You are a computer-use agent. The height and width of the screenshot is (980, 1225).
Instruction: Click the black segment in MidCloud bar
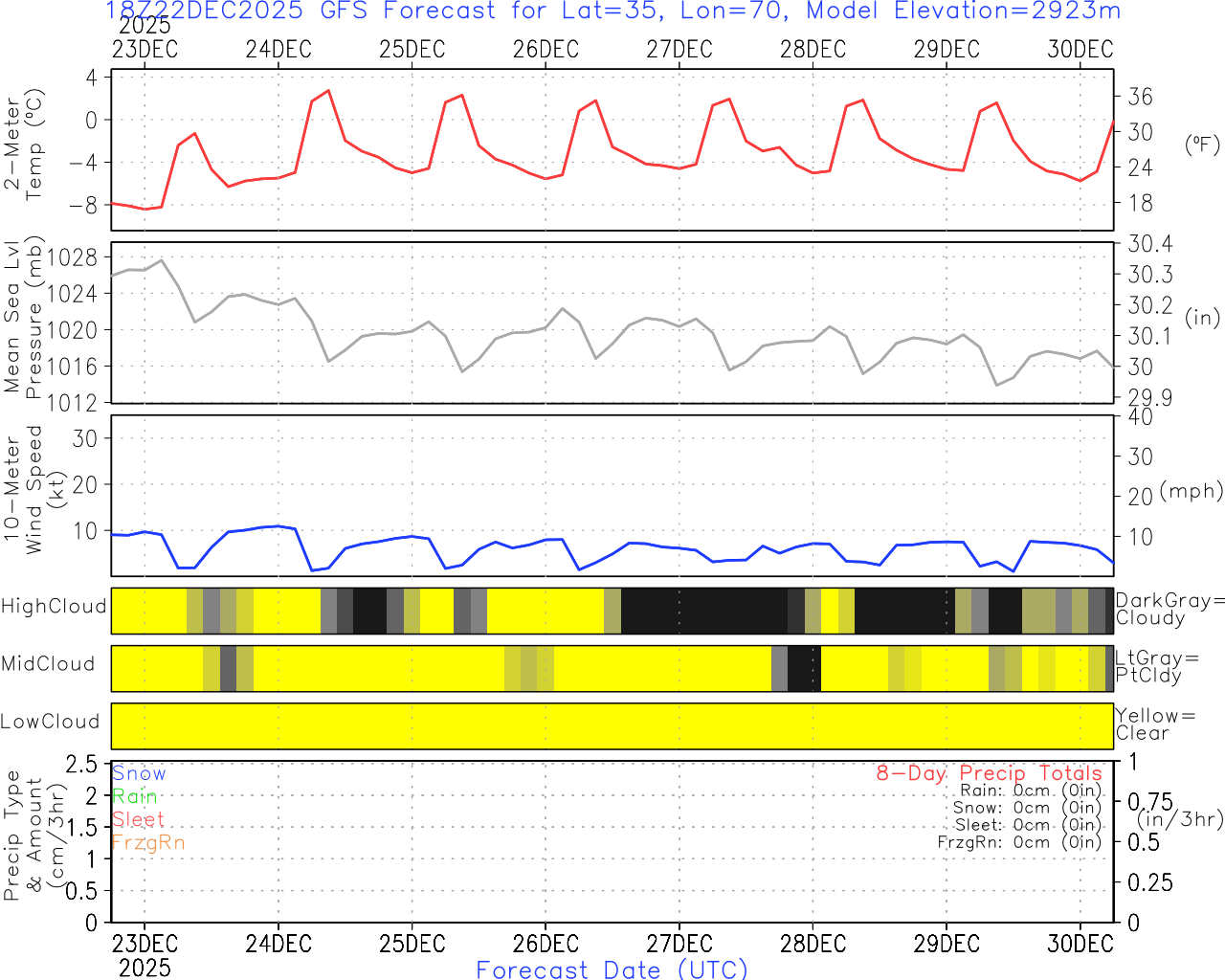(804, 669)
